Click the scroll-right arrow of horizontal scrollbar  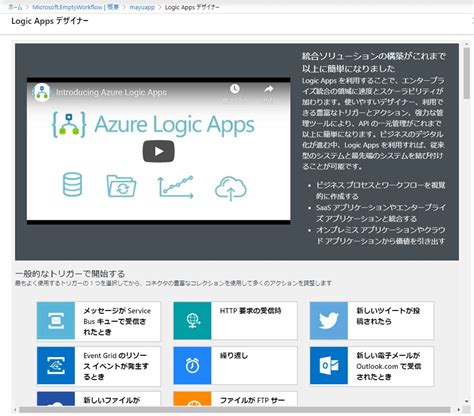click(x=459, y=410)
